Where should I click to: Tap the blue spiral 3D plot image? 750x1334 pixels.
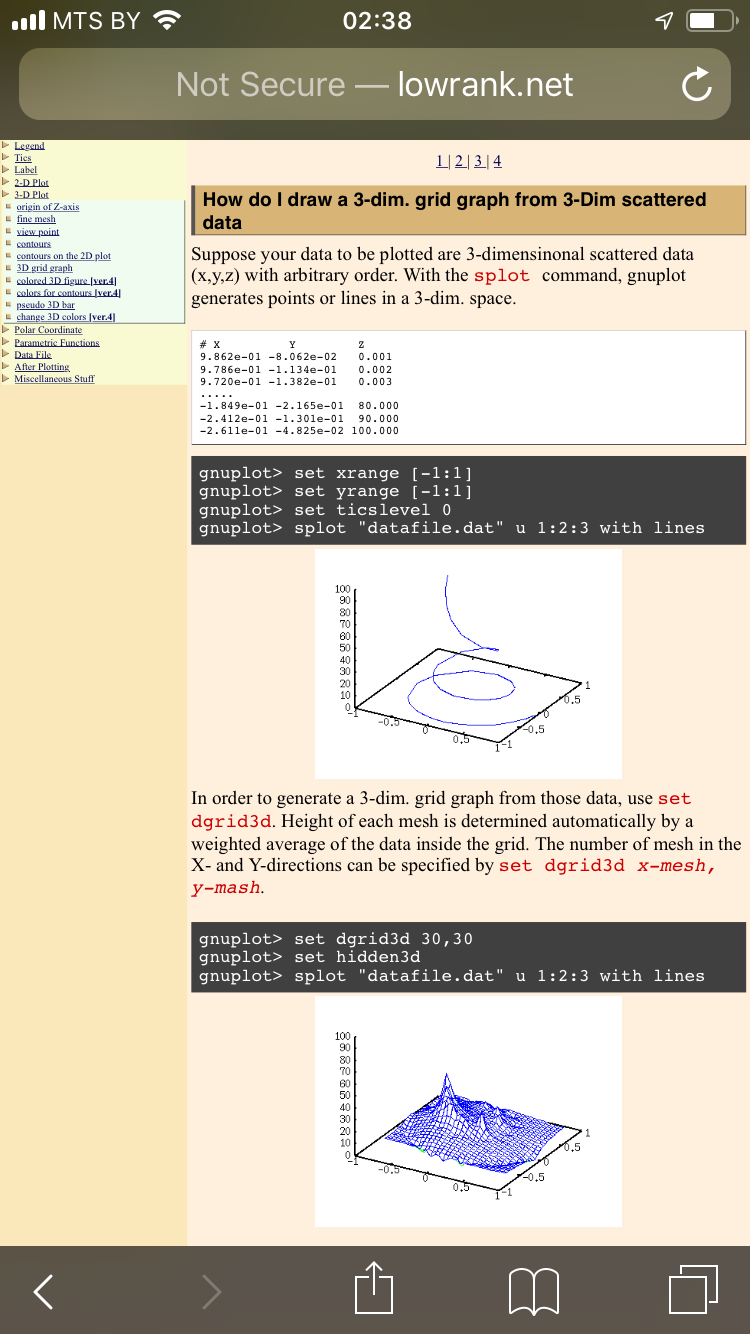[468, 664]
